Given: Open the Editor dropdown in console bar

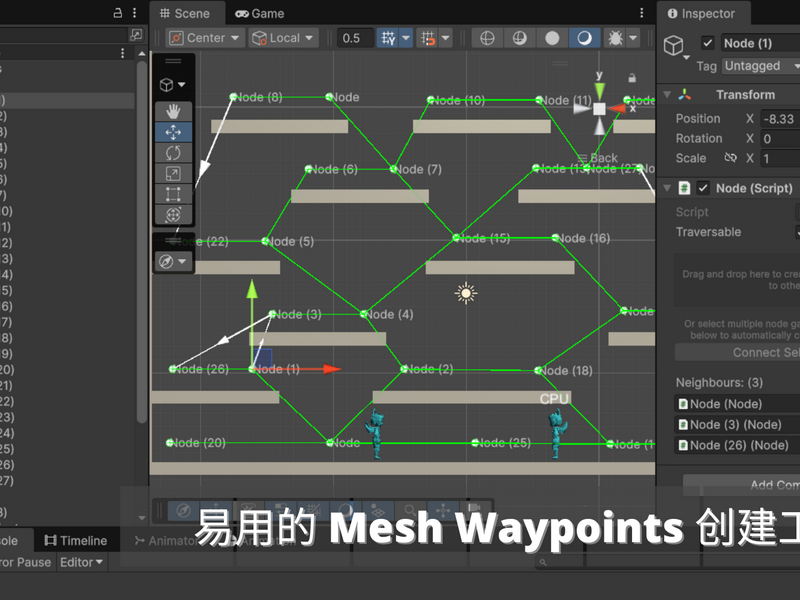Looking at the screenshot, I should tap(81, 562).
